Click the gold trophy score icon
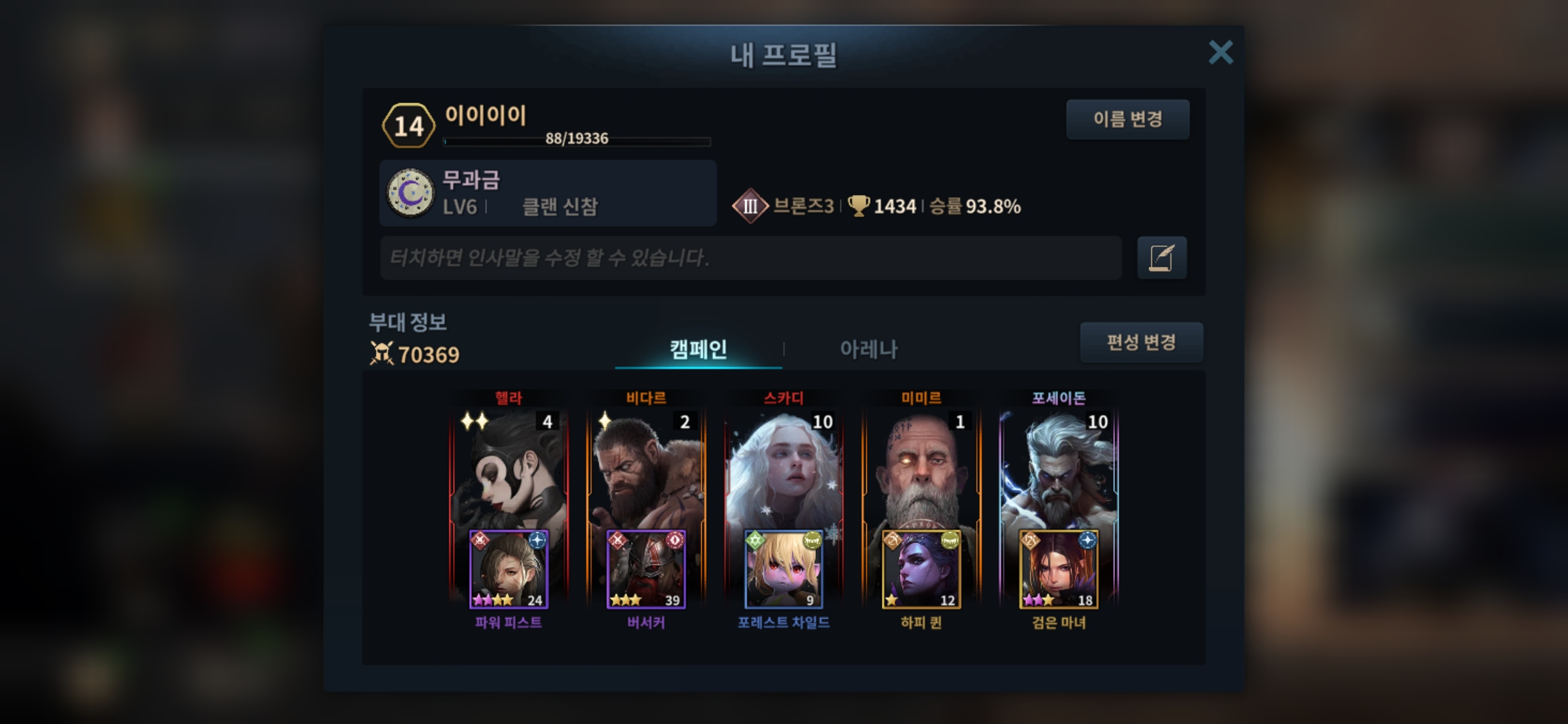 coord(858,206)
